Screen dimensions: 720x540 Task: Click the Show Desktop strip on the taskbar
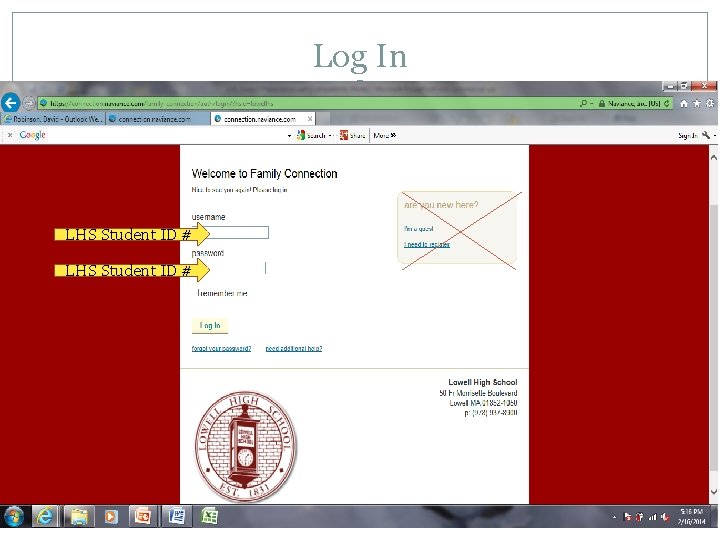716,517
